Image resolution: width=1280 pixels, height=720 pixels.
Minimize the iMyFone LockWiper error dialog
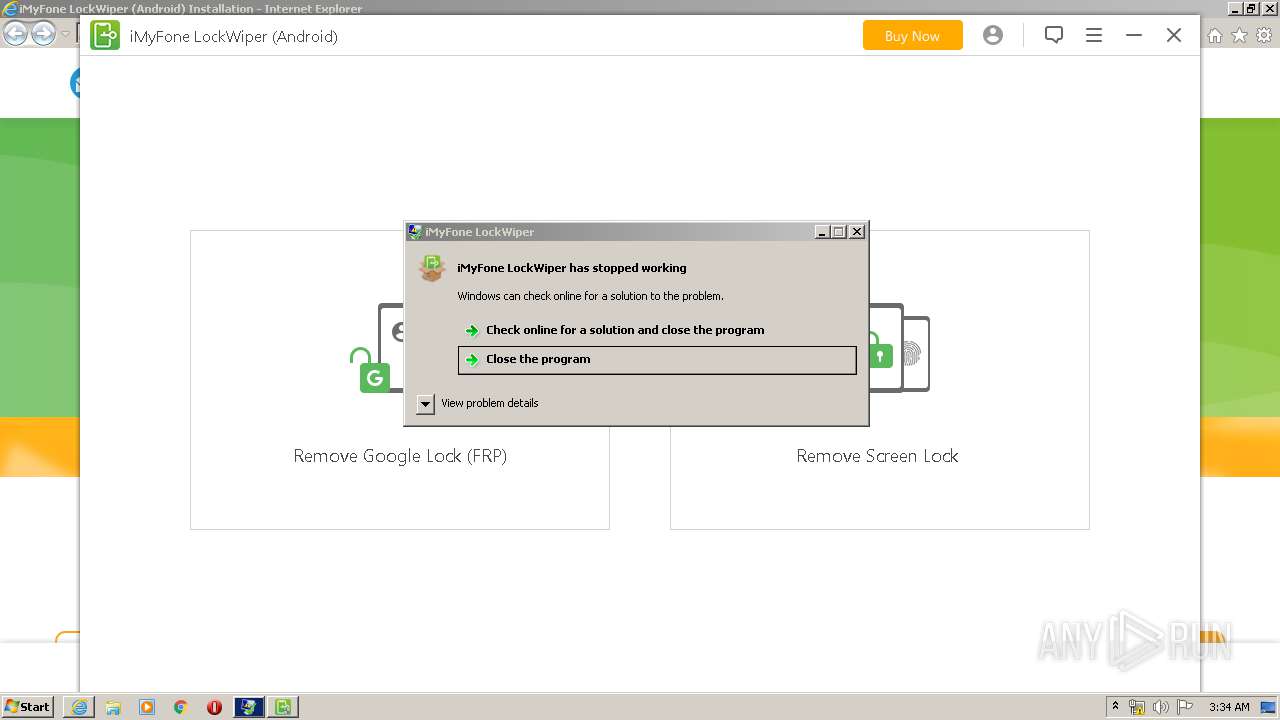click(x=822, y=232)
